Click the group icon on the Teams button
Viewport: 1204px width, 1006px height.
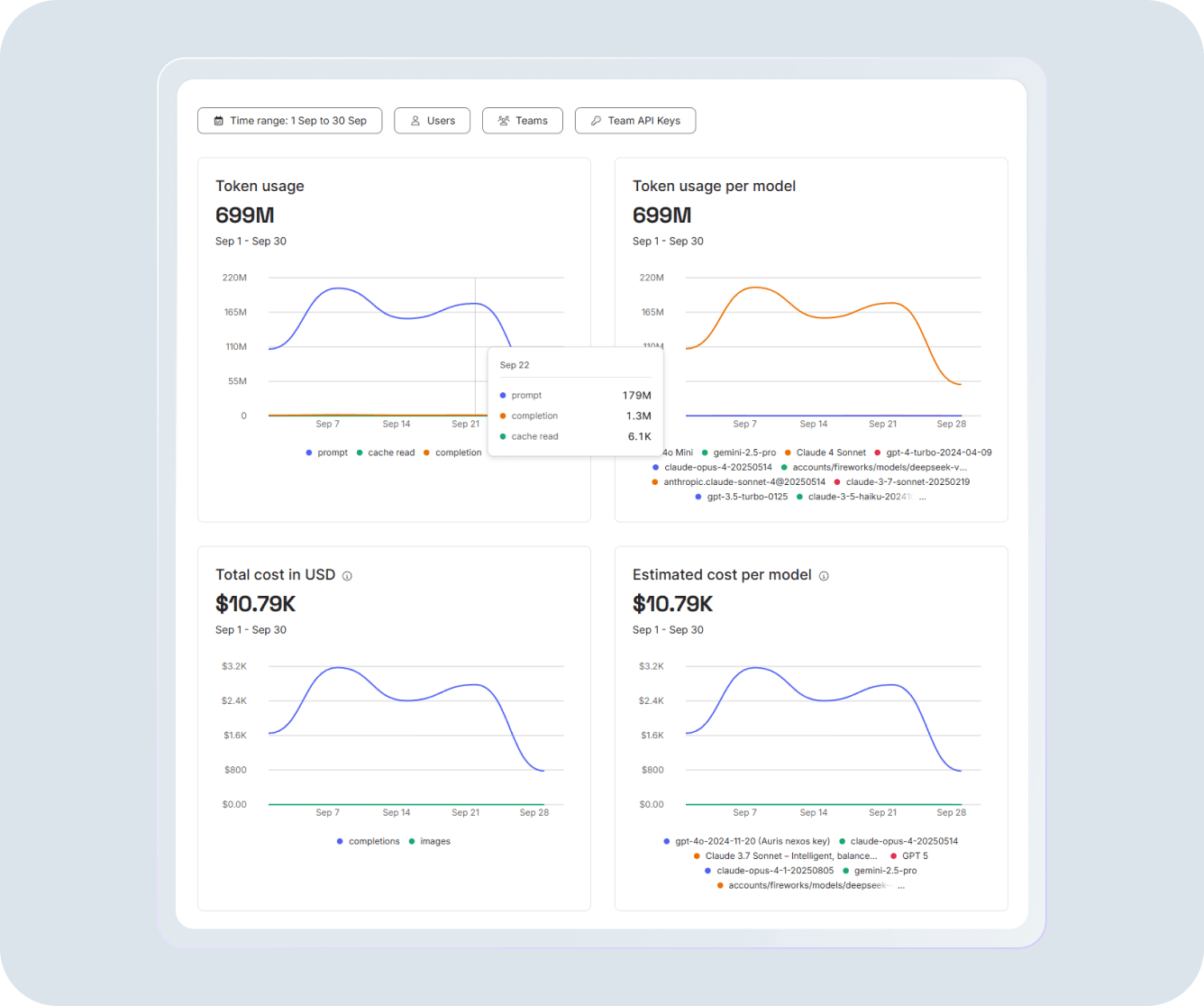tap(503, 120)
